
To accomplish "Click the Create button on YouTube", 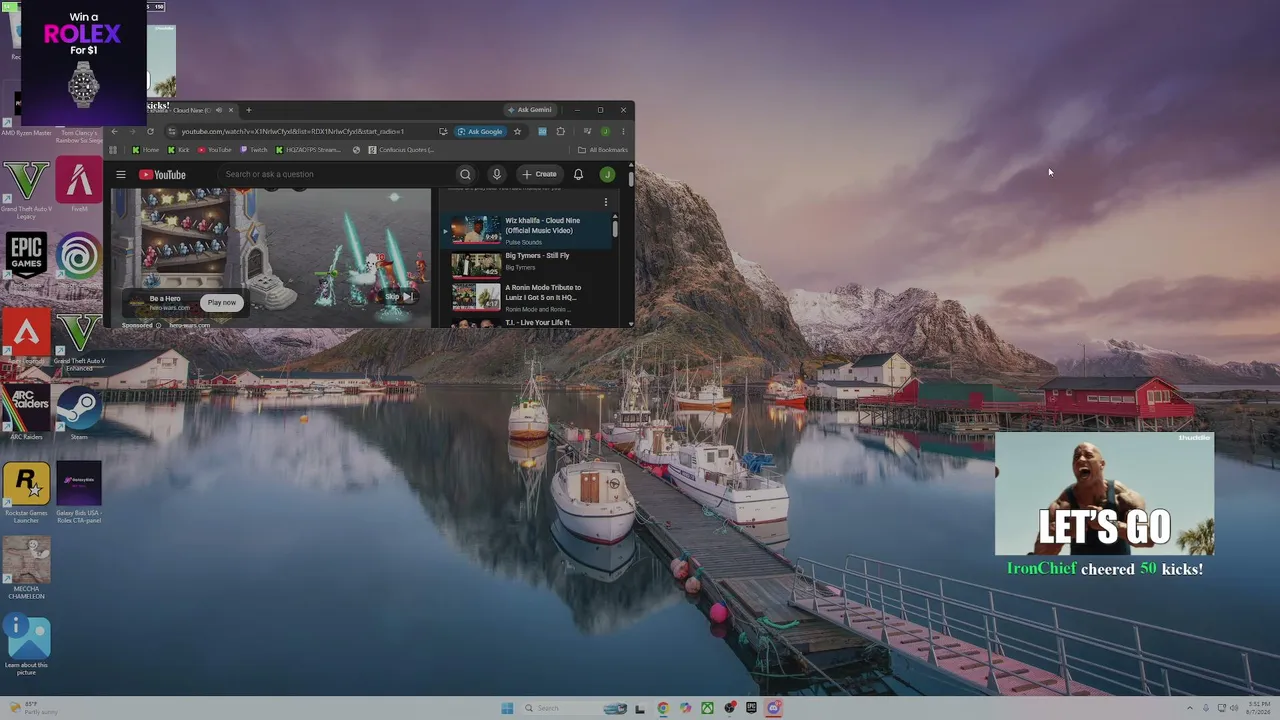I will click(x=539, y=174).
